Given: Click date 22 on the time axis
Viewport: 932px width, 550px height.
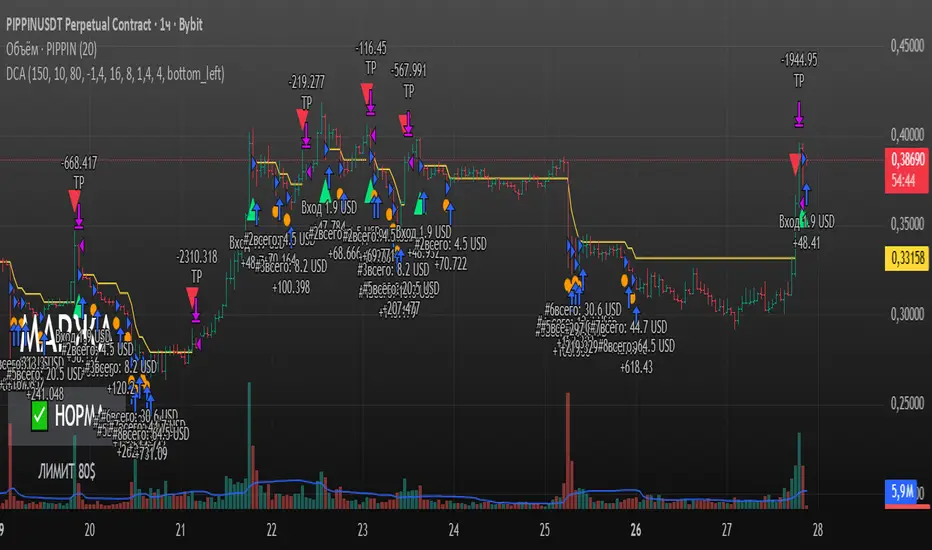Looking at the screenshot, I should pos(272,530).
